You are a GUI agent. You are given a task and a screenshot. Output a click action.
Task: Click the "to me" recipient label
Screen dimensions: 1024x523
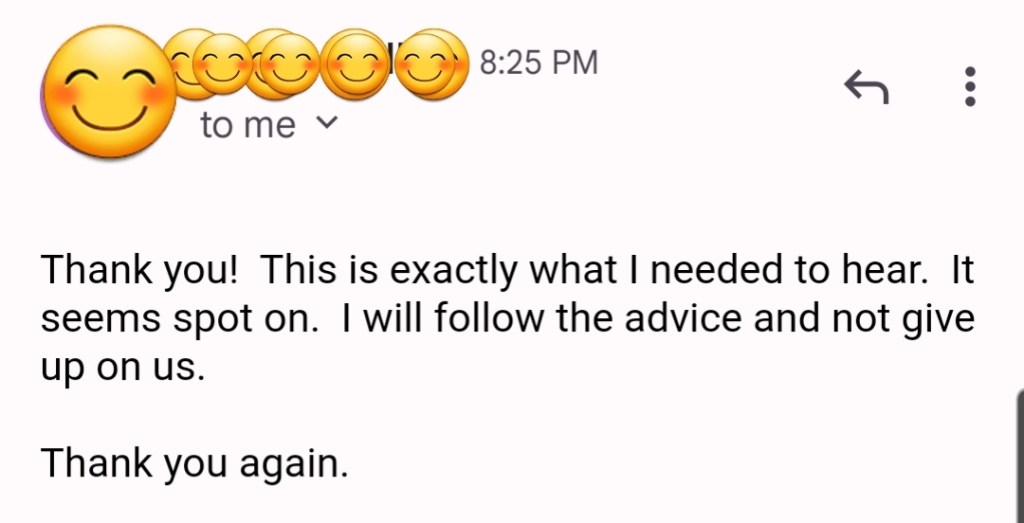click(x=248, y=126)
